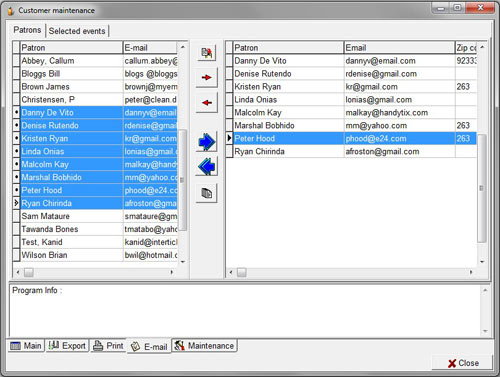This screenshot has height=377, width=500.
Task: Click left list horizontal scroll right arrow
Action: tap(172, 272)
